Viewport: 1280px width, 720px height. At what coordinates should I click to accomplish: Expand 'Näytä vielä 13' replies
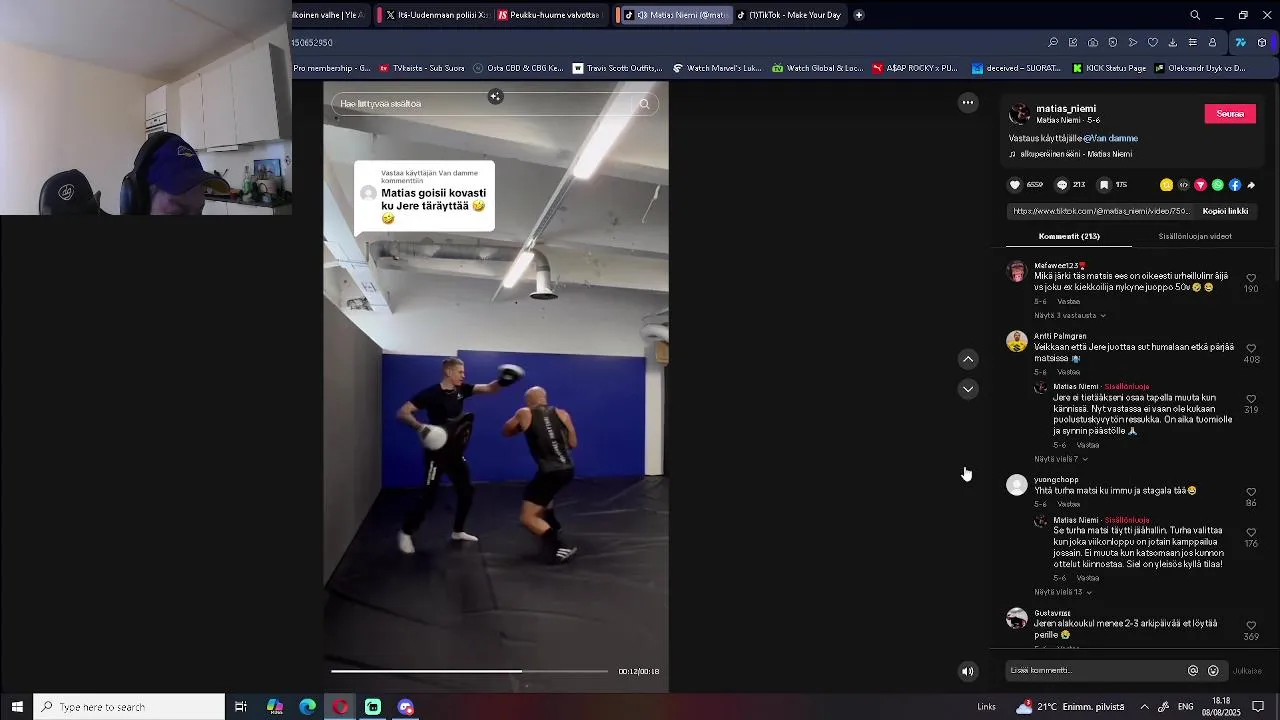1063,592
